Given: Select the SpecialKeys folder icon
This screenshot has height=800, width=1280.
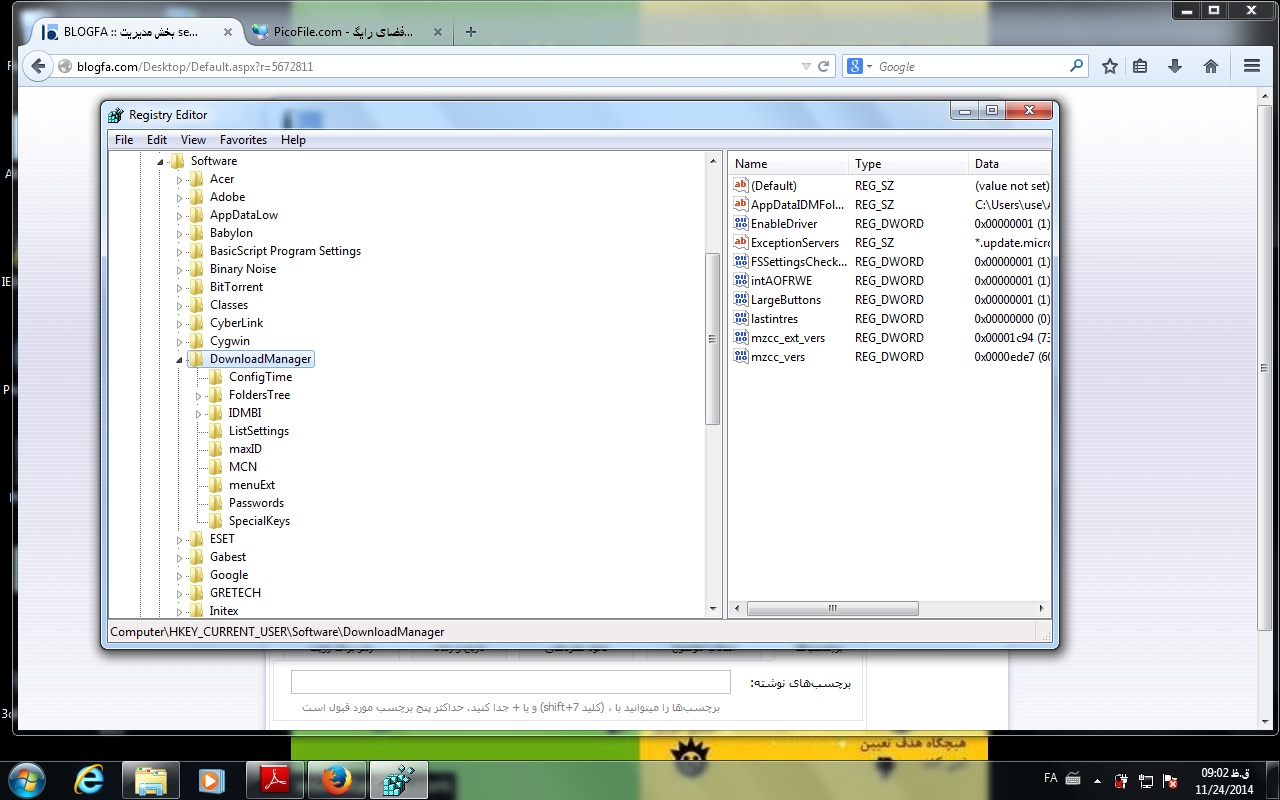Looking at the screenshot, I should 215,521.
